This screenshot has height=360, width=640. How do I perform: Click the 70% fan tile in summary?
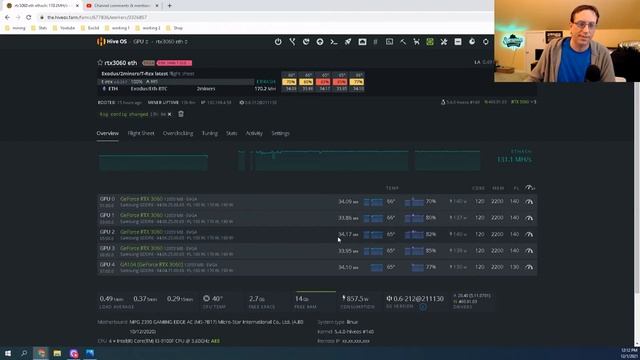[x=289, y=82]
